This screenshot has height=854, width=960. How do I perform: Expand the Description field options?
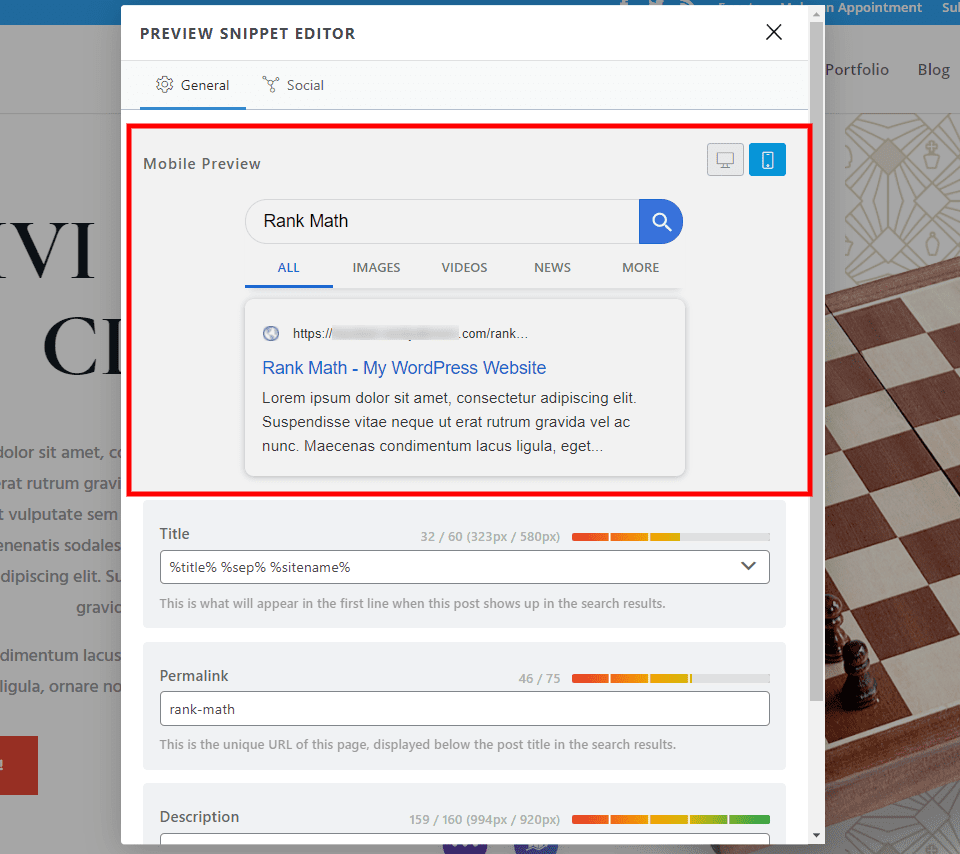pyautogui.click(x=748, y=843)
